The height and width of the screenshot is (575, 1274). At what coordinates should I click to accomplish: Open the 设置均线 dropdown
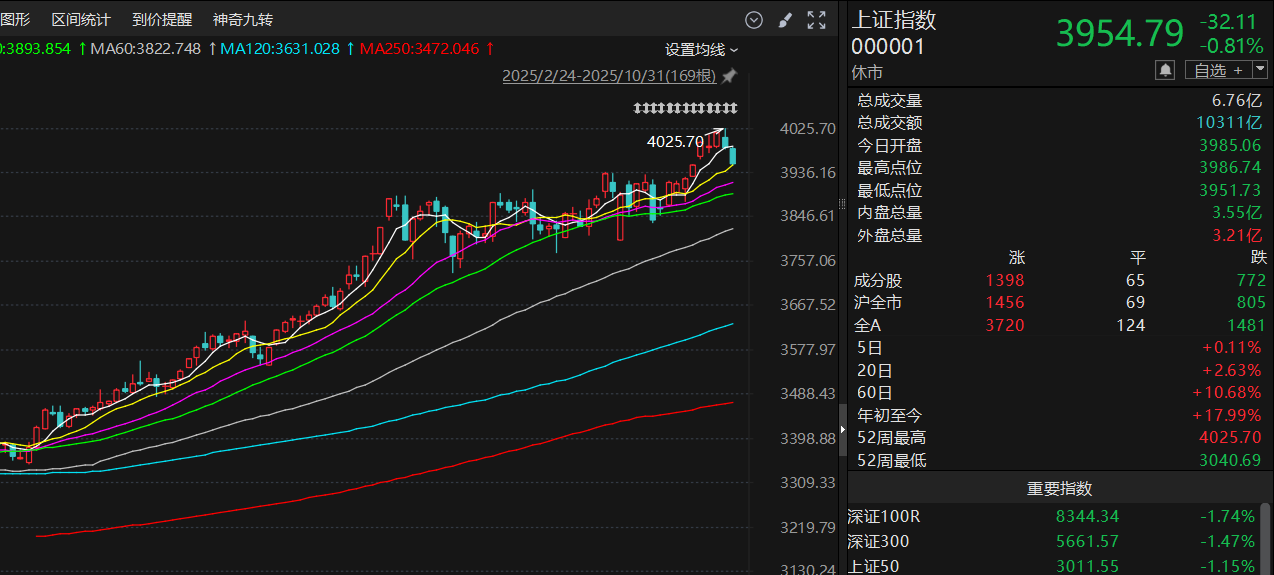[702, 49]
